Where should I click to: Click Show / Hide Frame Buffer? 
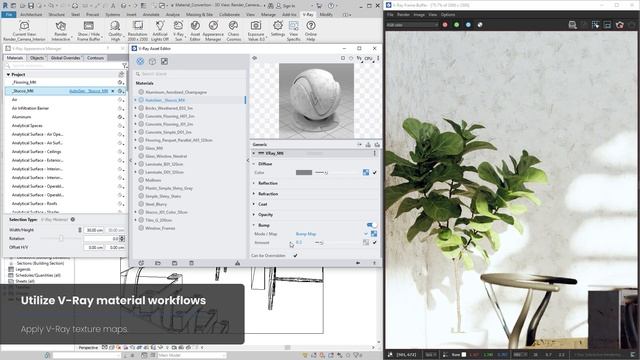point(89,31)
